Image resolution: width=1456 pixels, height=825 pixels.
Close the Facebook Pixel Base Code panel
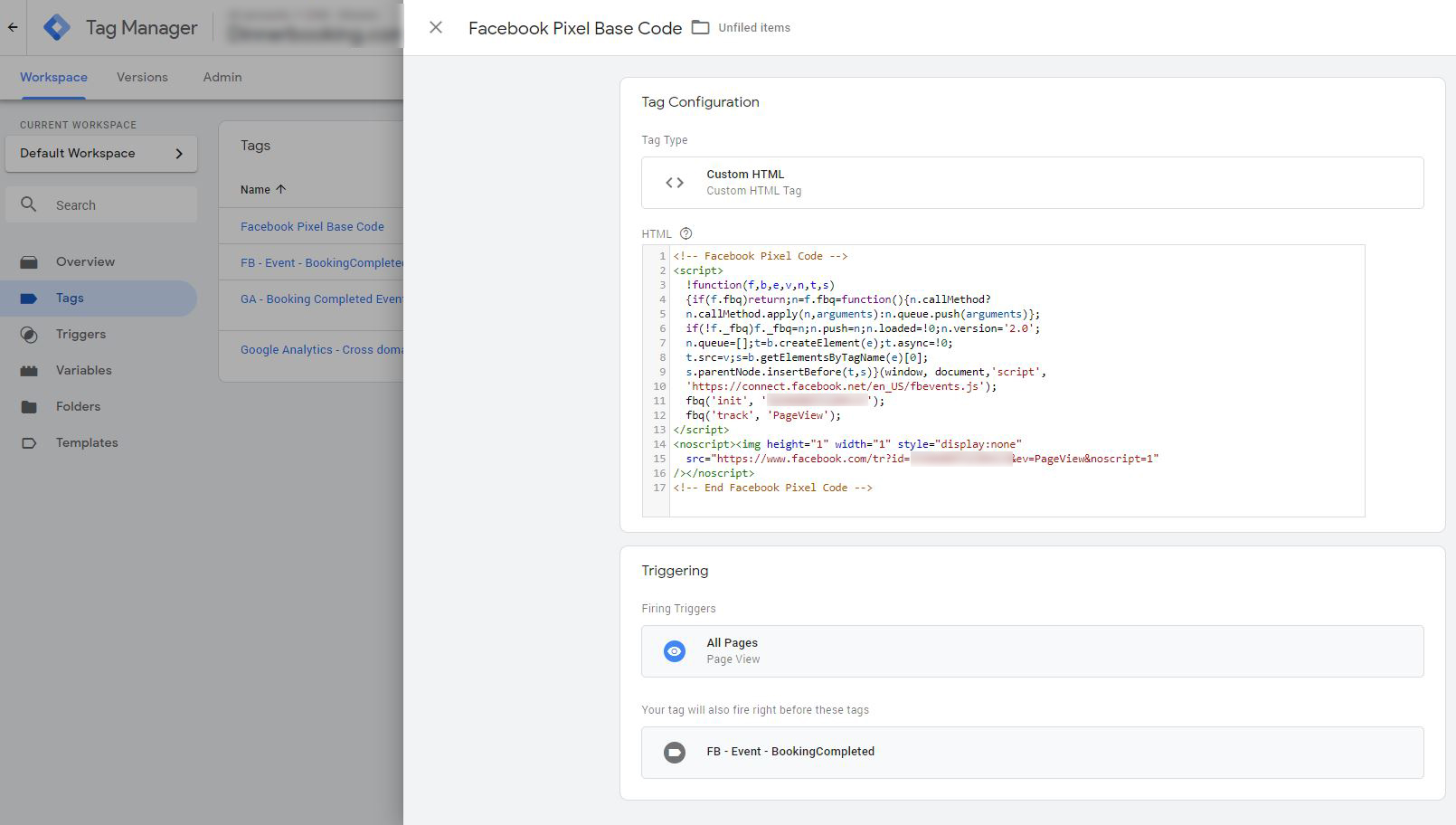click(x=436, y=27)
